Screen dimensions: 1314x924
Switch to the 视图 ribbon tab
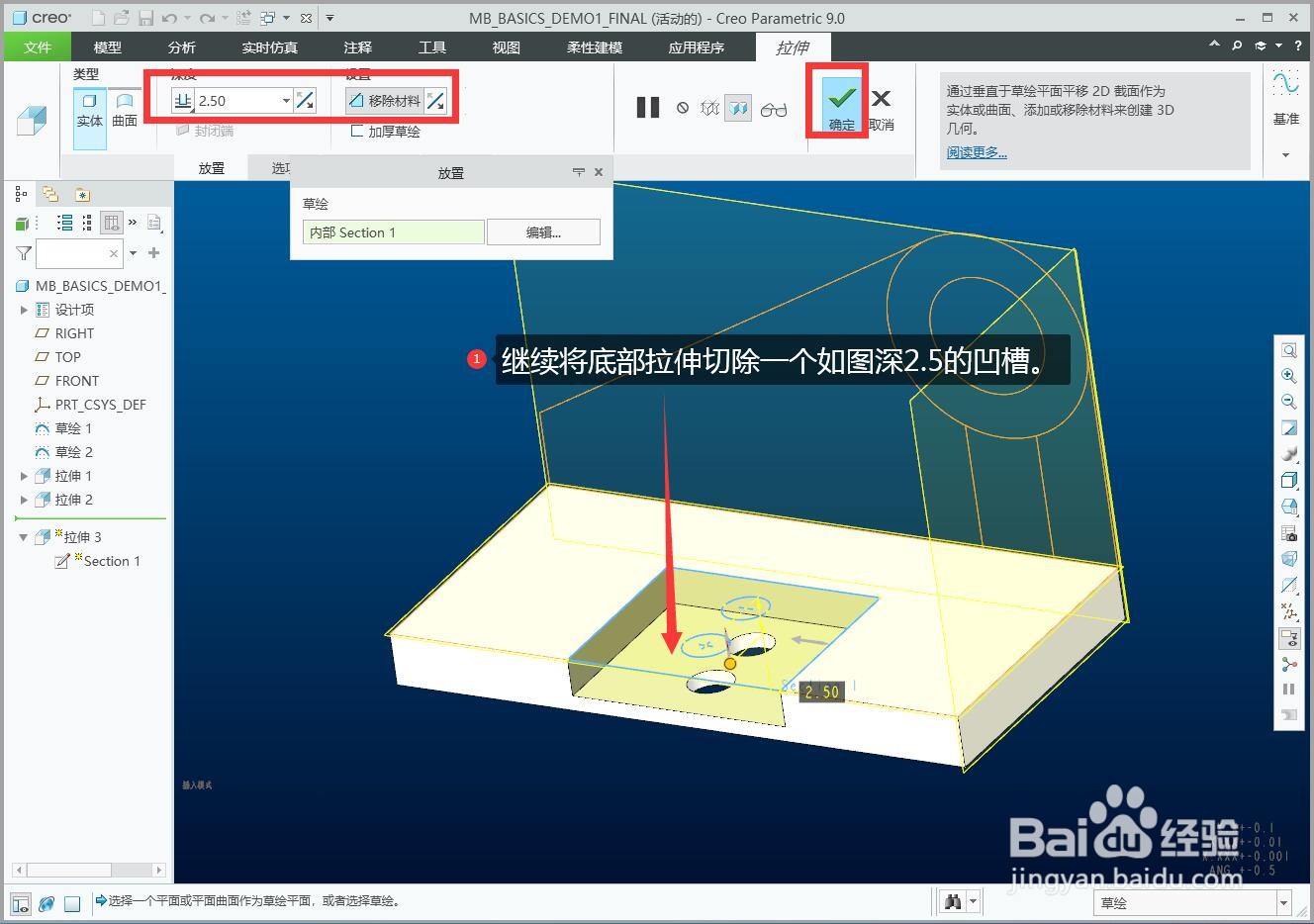[507, 46]
